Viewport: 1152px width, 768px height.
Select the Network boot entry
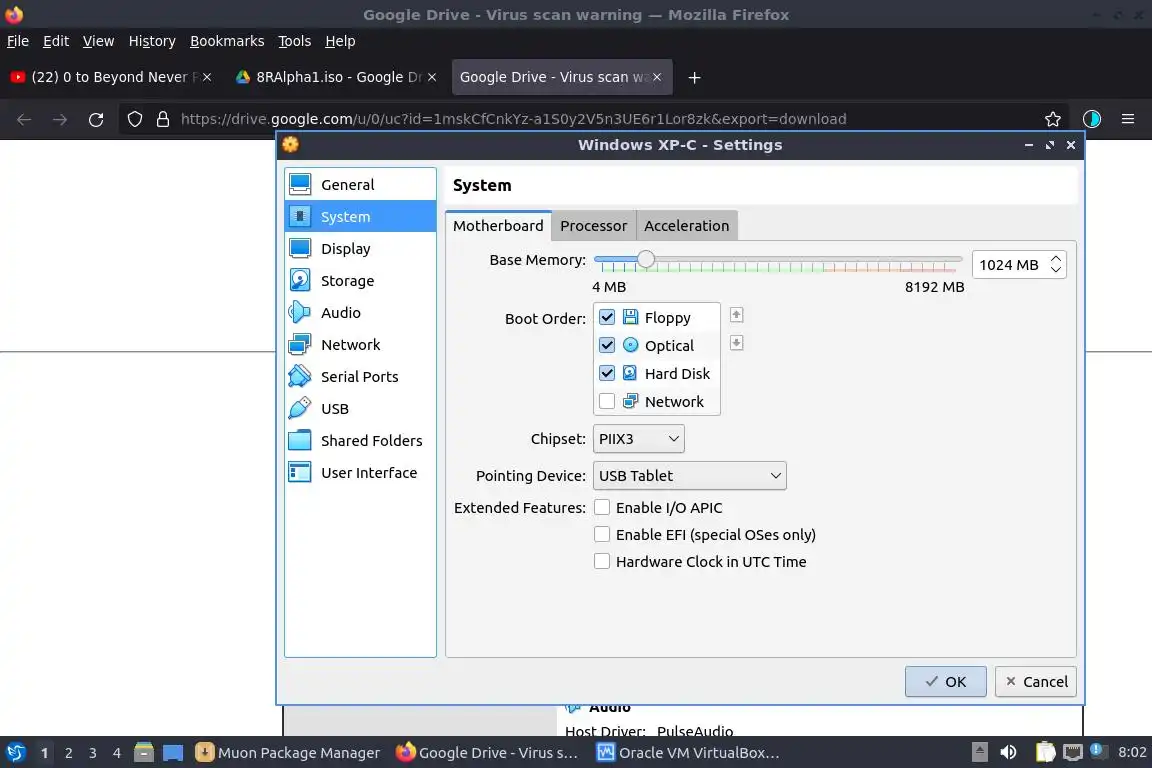(x=674, y=401)
